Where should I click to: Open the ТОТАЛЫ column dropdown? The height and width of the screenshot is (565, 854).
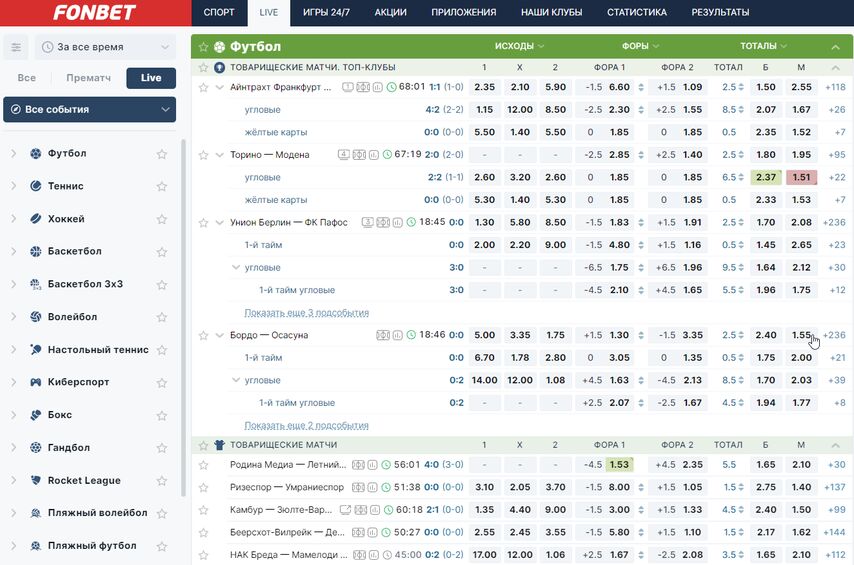point(764,46)
